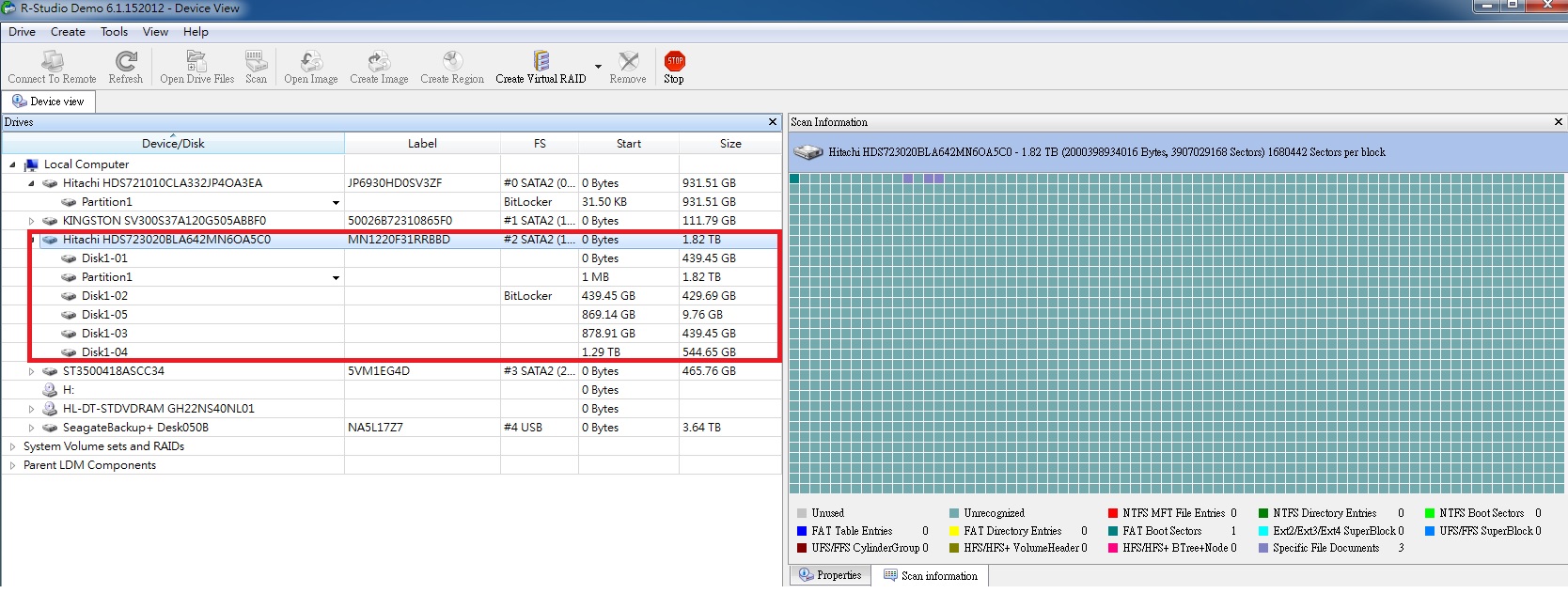Close the Drives panel
The width and height of the screenshot is (1568, 609).
[773, 122]
